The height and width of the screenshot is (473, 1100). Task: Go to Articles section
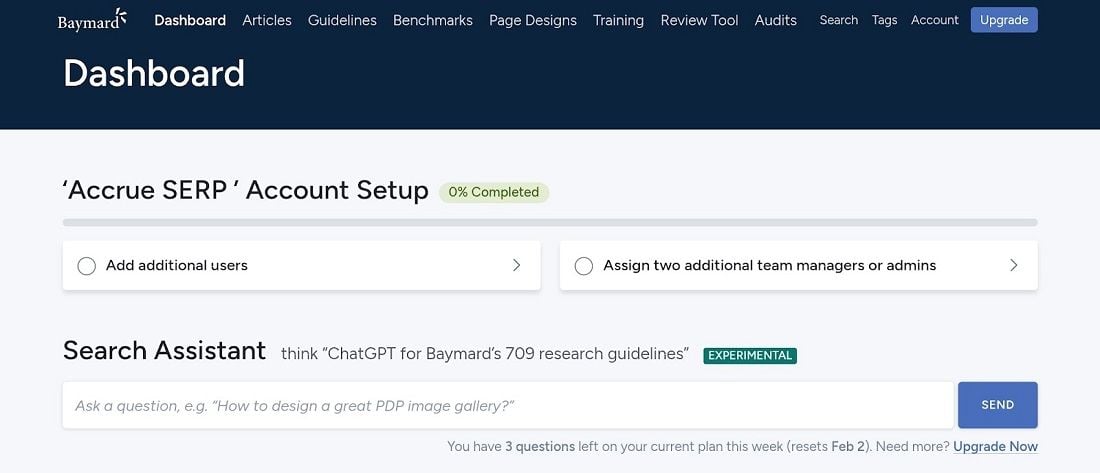click(267, 20)
